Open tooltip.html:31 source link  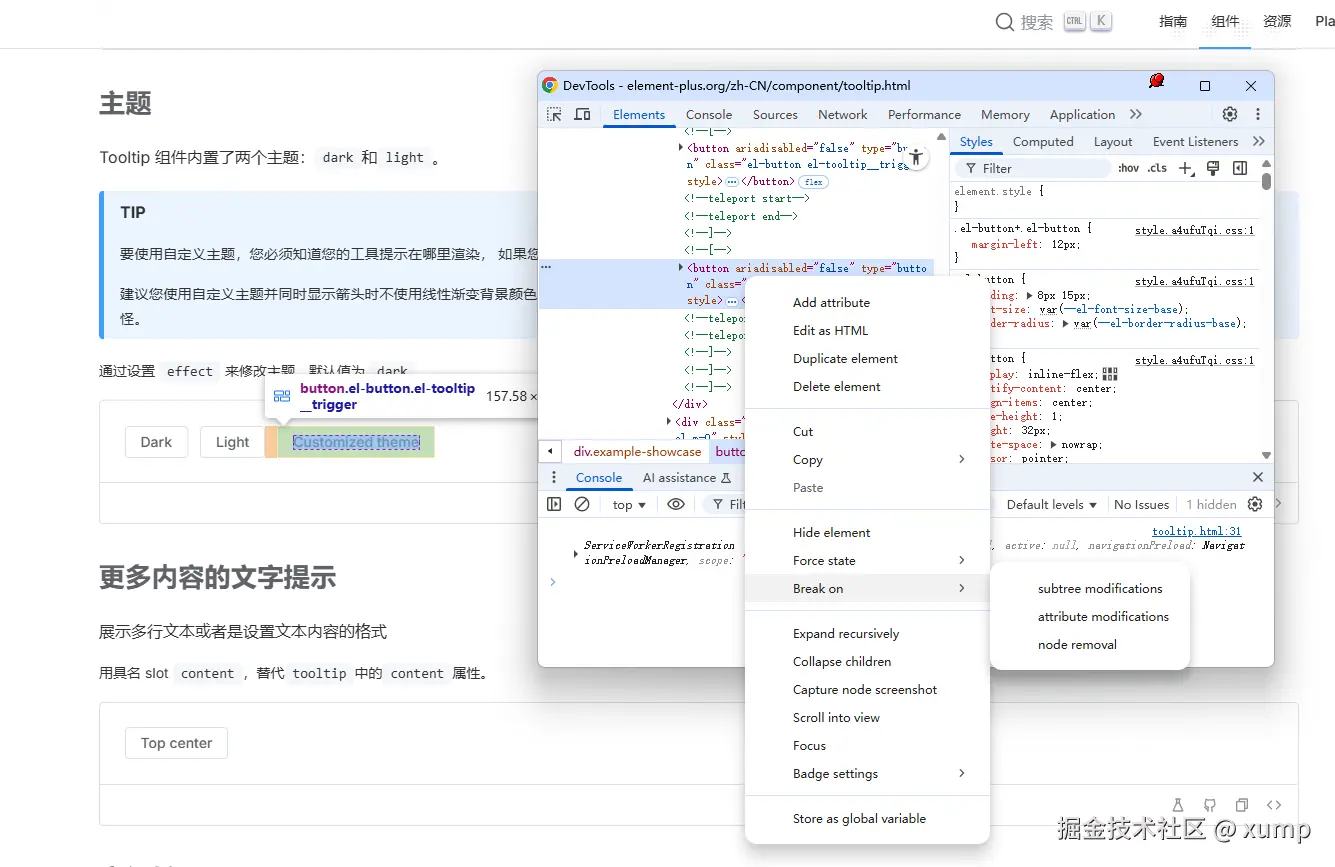tap(1197, 531)
